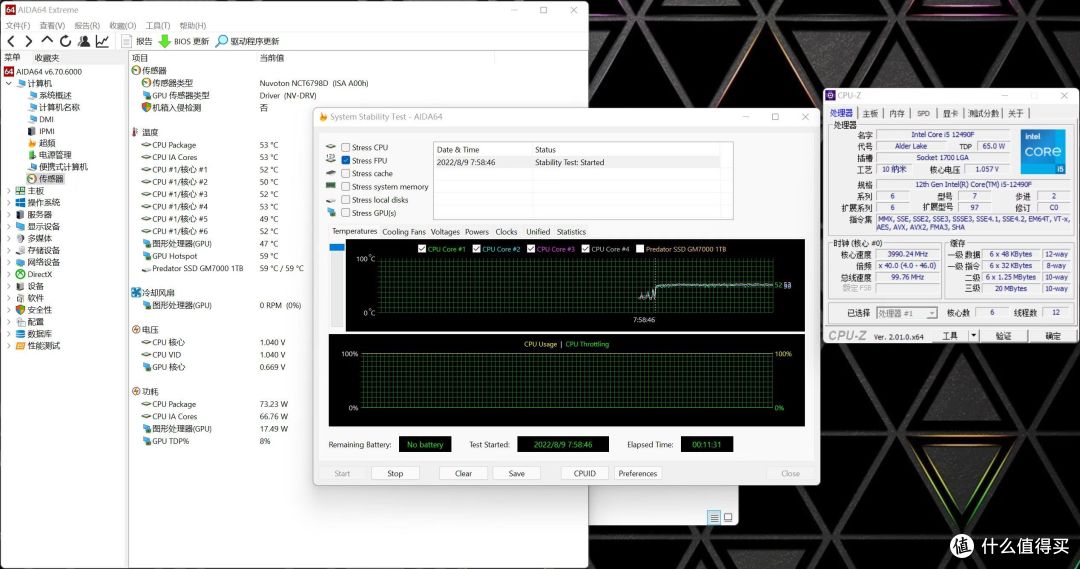Open the 内存 tab in CPU-Z
The width and height of the screenshot is (1080, 569).
tap(897, 114)
